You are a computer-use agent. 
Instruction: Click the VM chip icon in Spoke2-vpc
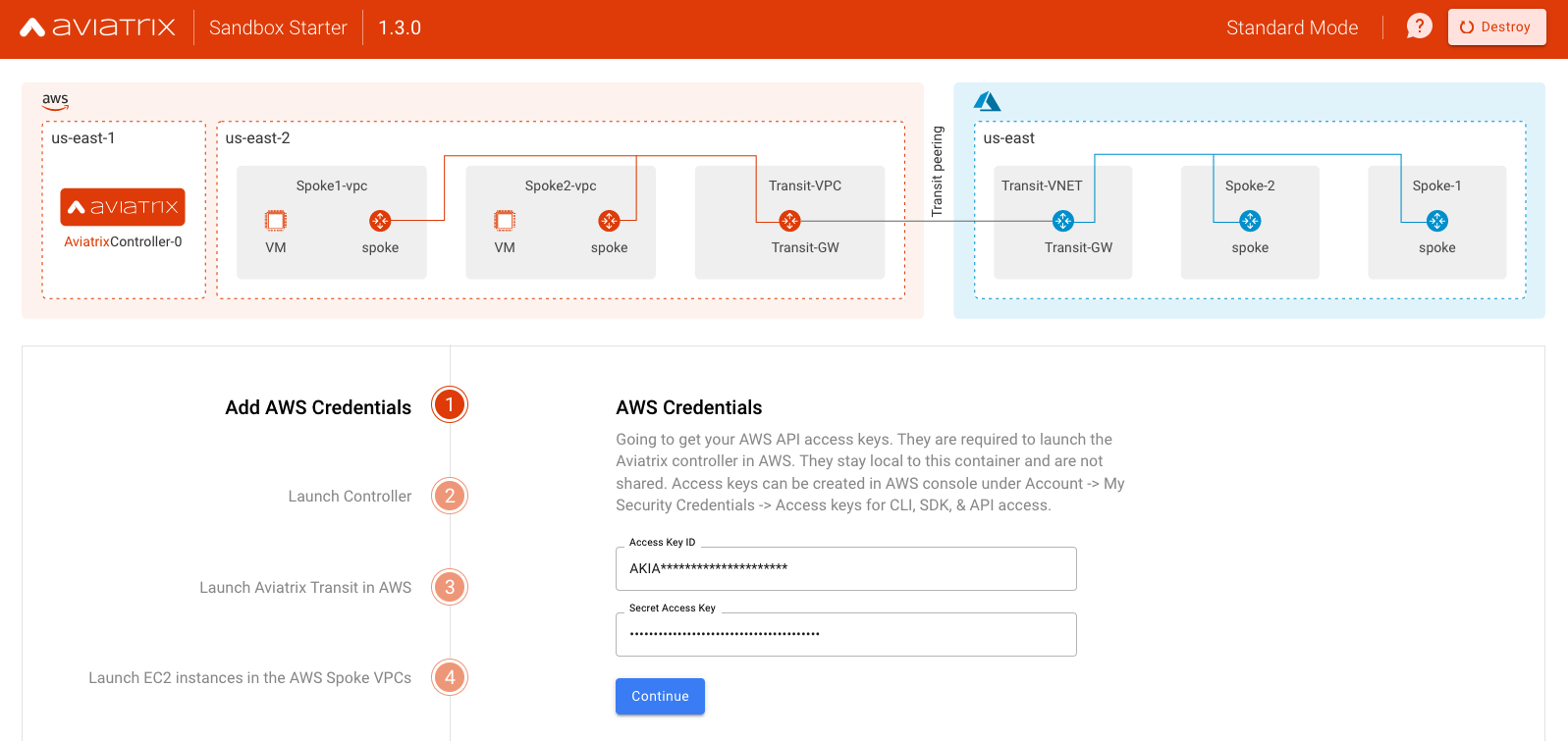[x=505, y=221]
